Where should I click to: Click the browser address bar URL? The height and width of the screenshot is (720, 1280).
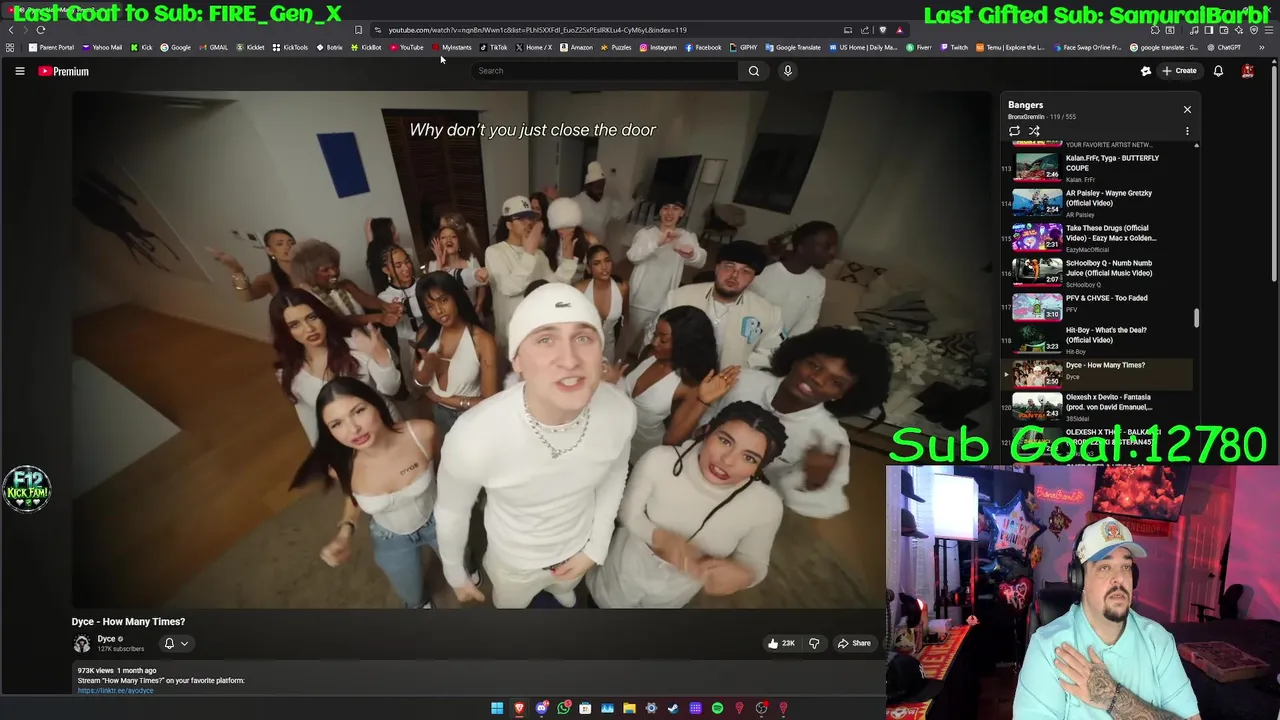coord(537,30)
